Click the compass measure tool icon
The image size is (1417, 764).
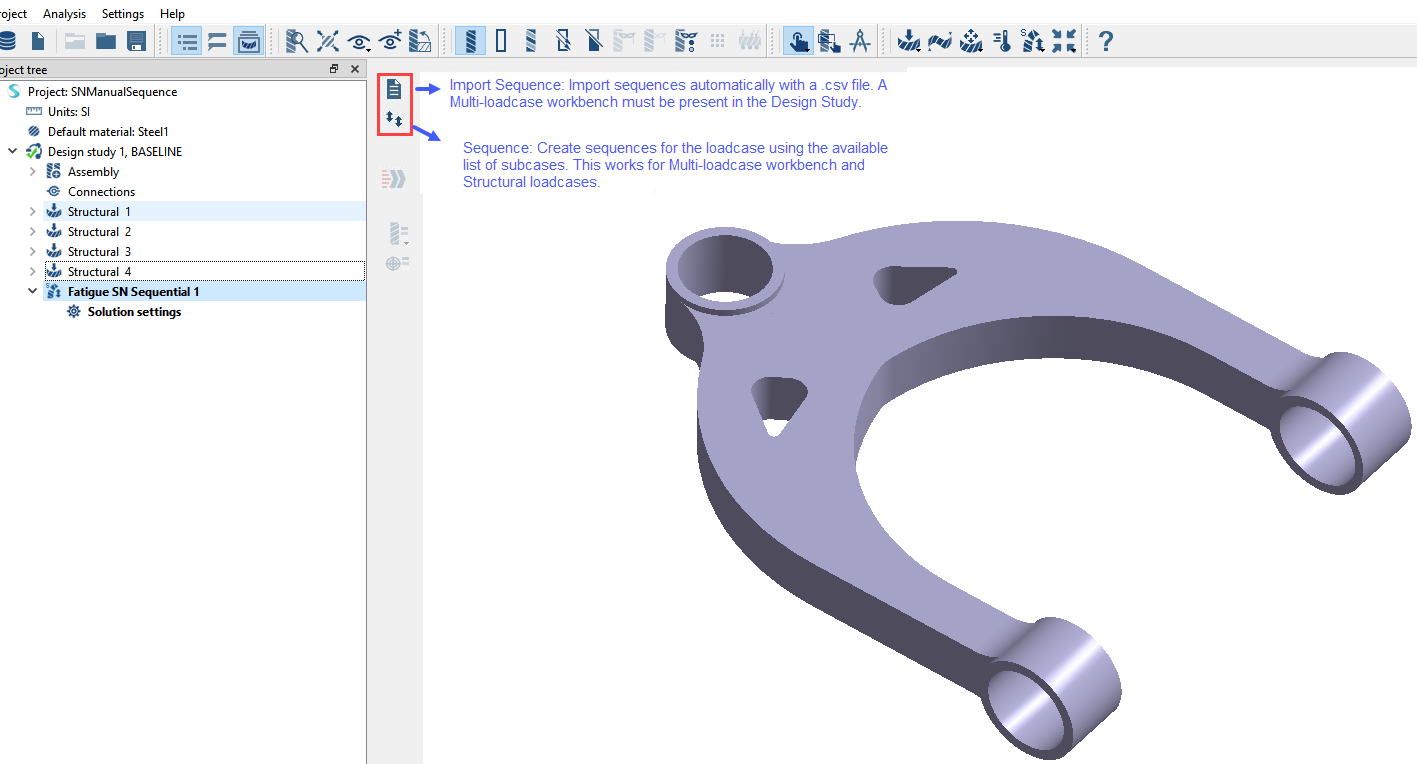tap(860, 41)
